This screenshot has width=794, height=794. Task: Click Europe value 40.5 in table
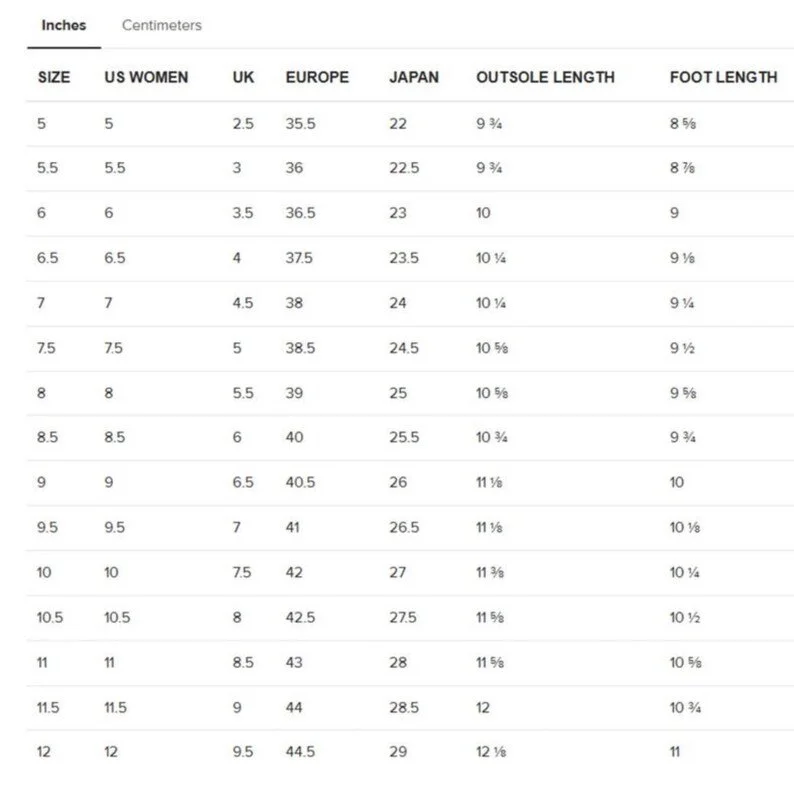click(300, 482)
